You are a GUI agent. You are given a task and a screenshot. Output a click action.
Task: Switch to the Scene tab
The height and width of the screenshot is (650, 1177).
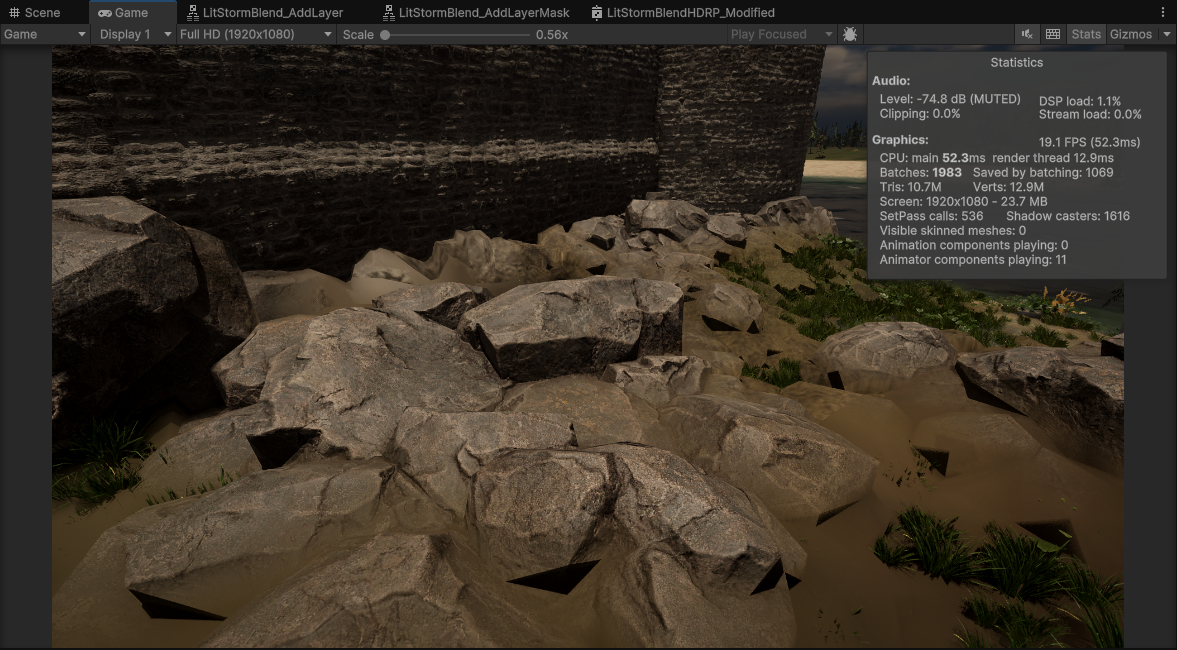click(x=42, y=13)
